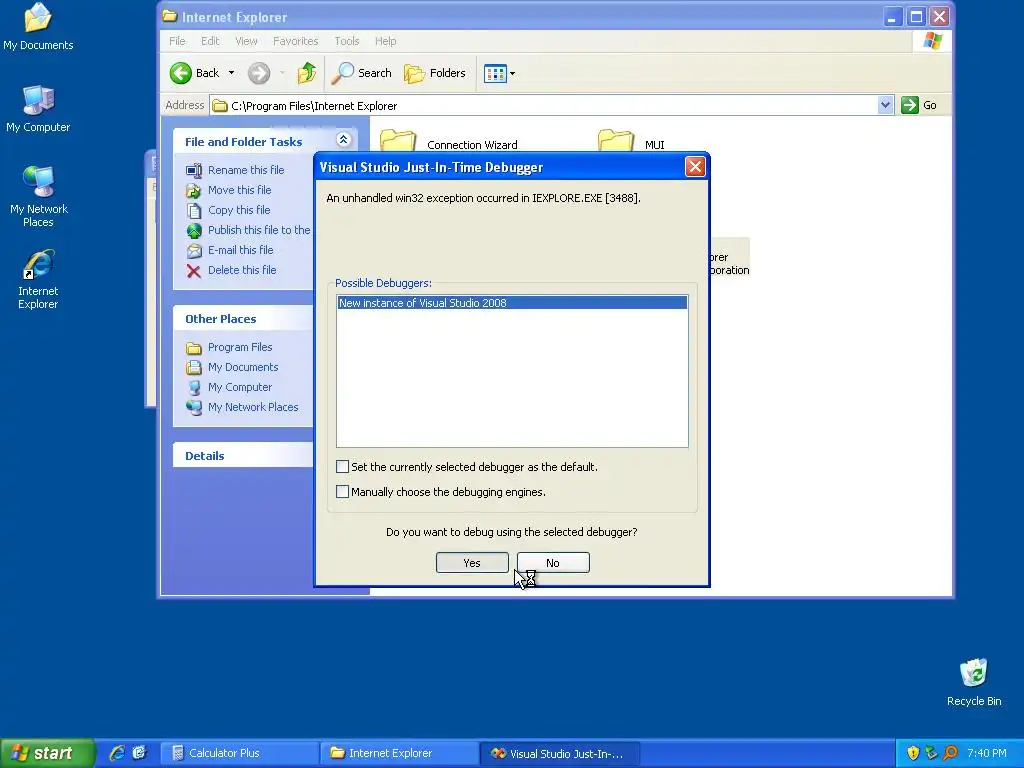Click the Program Files folder icon in Other Places
Viewport: 1024px width, 768px height.
pos(193,347)
